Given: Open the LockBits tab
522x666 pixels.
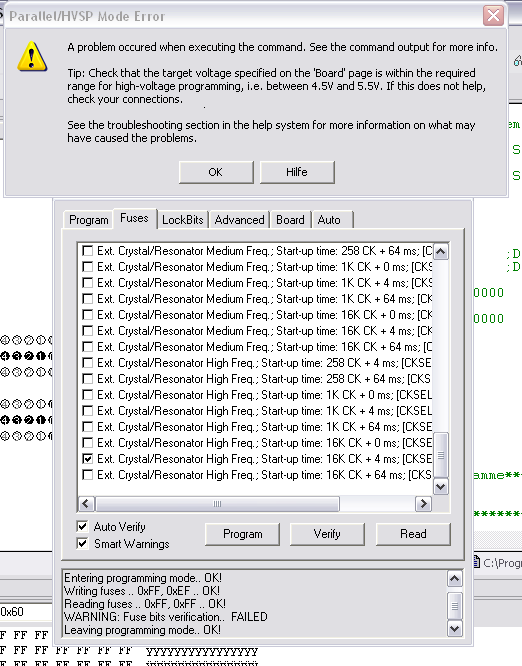Looking at the screenshot, I should 183,220.
